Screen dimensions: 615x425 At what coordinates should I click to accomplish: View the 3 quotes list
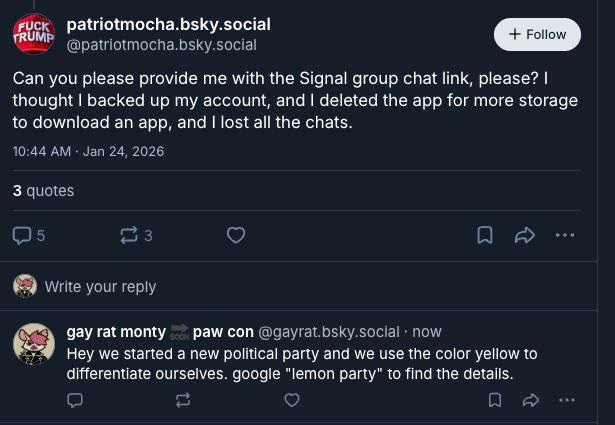[x=43, y=190]
